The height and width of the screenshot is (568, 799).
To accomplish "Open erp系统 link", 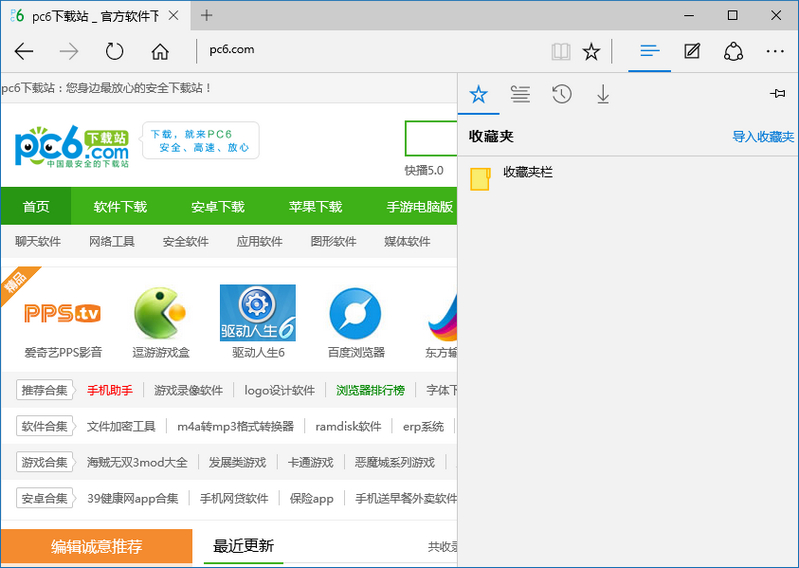I will coord(423,426).
